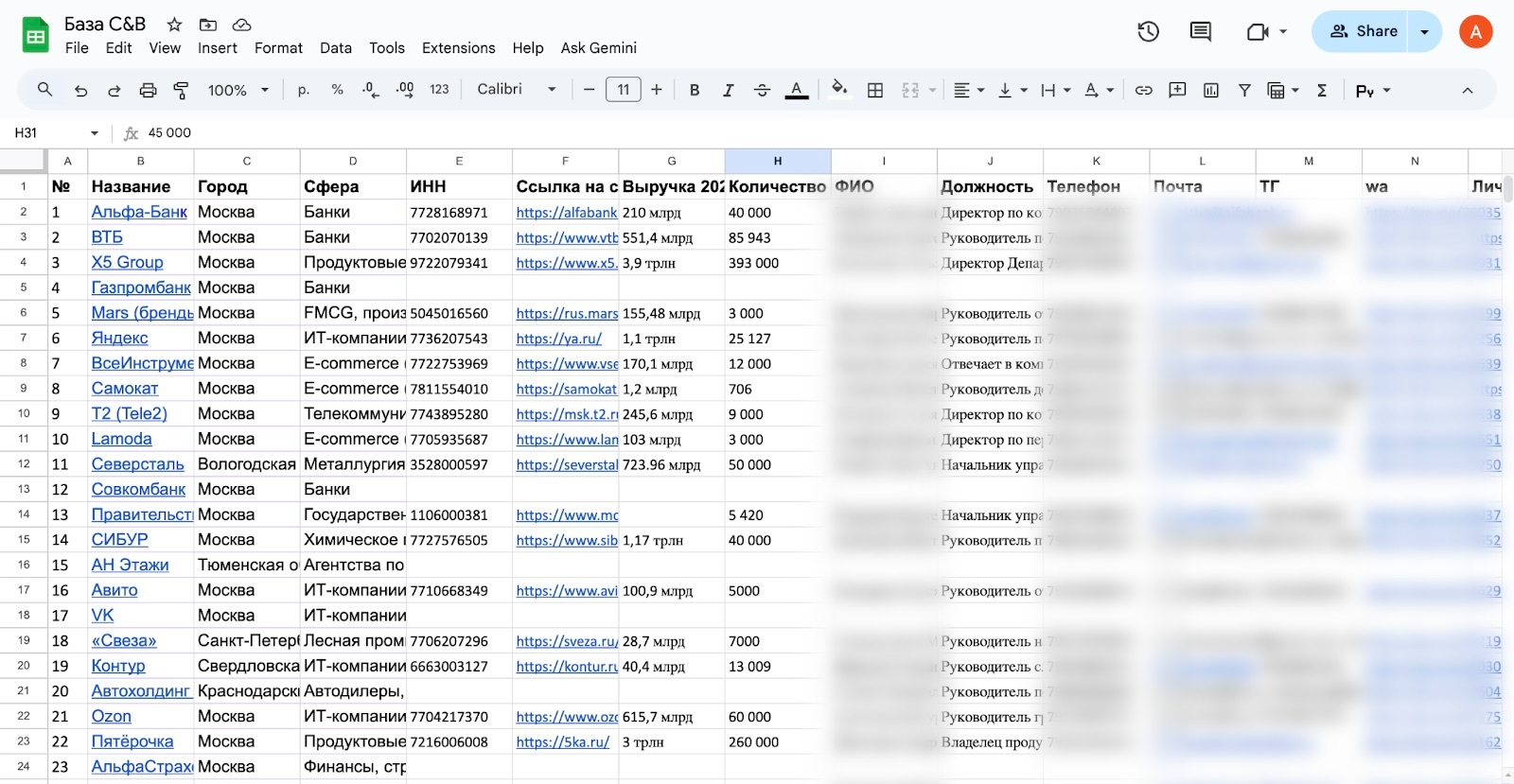Screen dimensions: 1514x784
Task: Open the zoom 100% dropdown
Action: 238,90
